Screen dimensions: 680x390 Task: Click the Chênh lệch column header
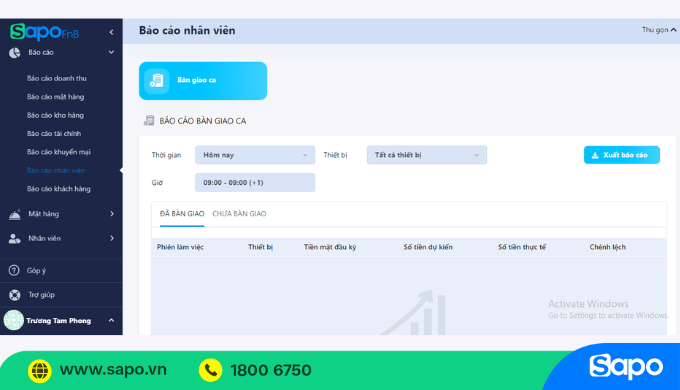607,247
